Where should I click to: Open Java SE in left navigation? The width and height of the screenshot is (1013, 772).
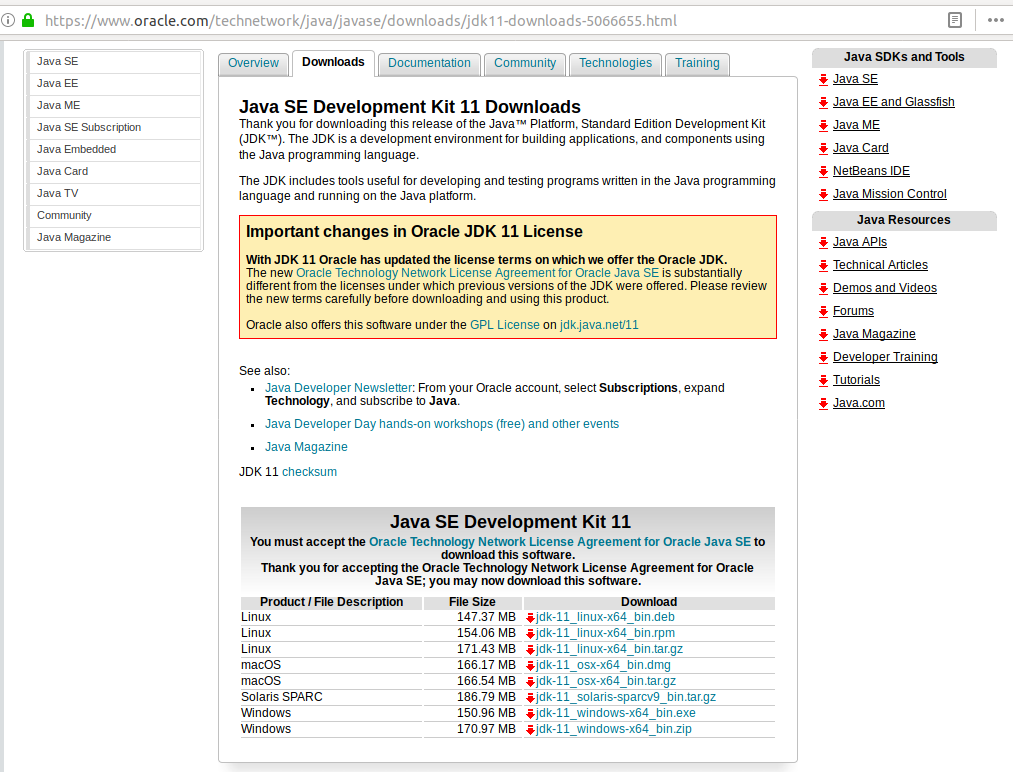click(114, 61)
